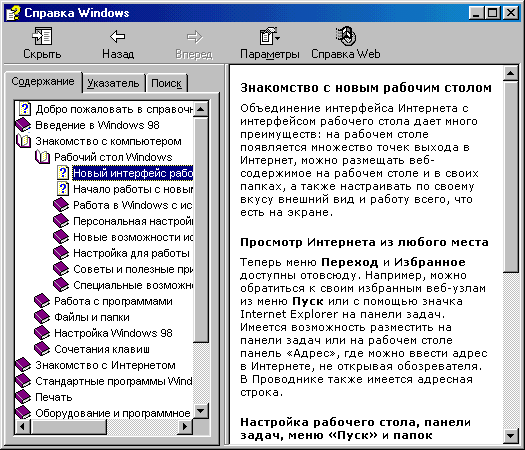
Task: Click the book icon beside Работа с программами
Action: point(42,301)
